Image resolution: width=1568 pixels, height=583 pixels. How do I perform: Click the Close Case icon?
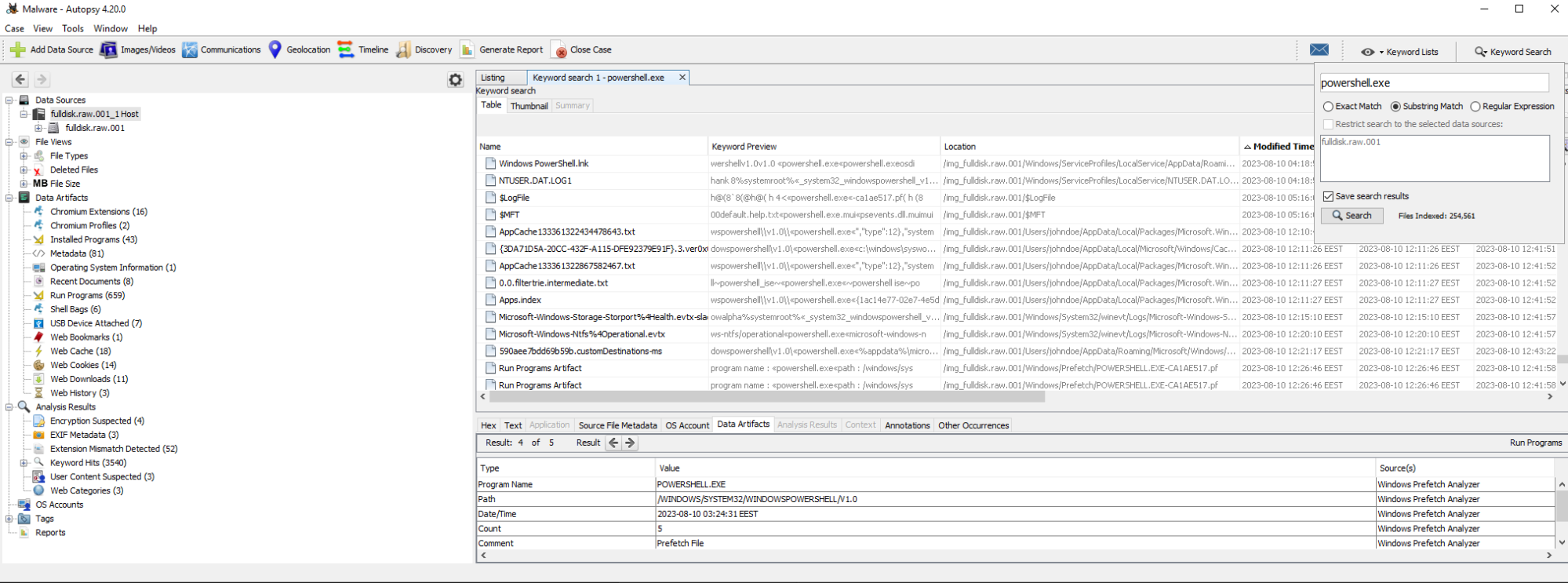561,50
